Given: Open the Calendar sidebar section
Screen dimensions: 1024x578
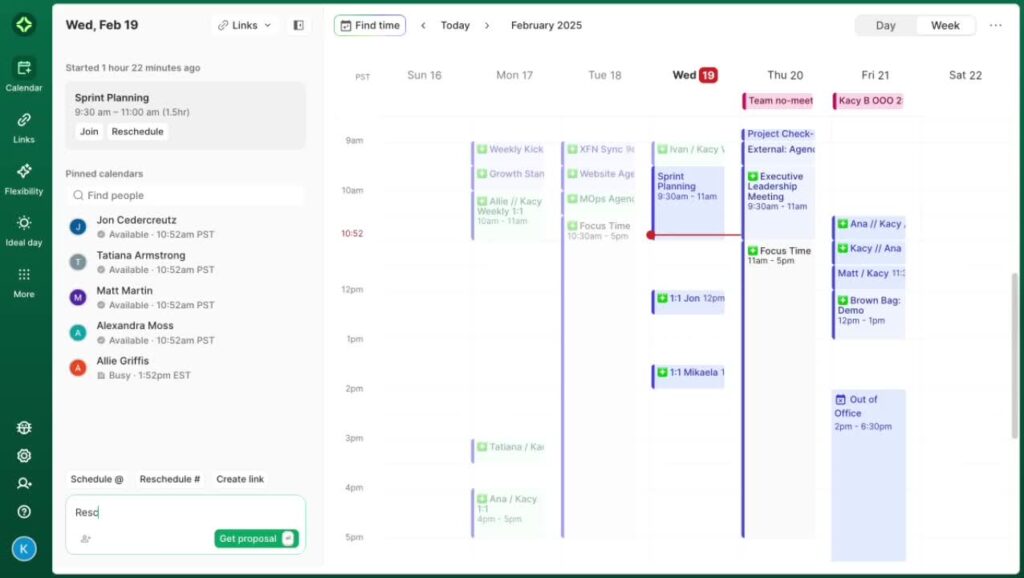Looking at the screenshot, I should pyautogui.click(x=24, y=74).
